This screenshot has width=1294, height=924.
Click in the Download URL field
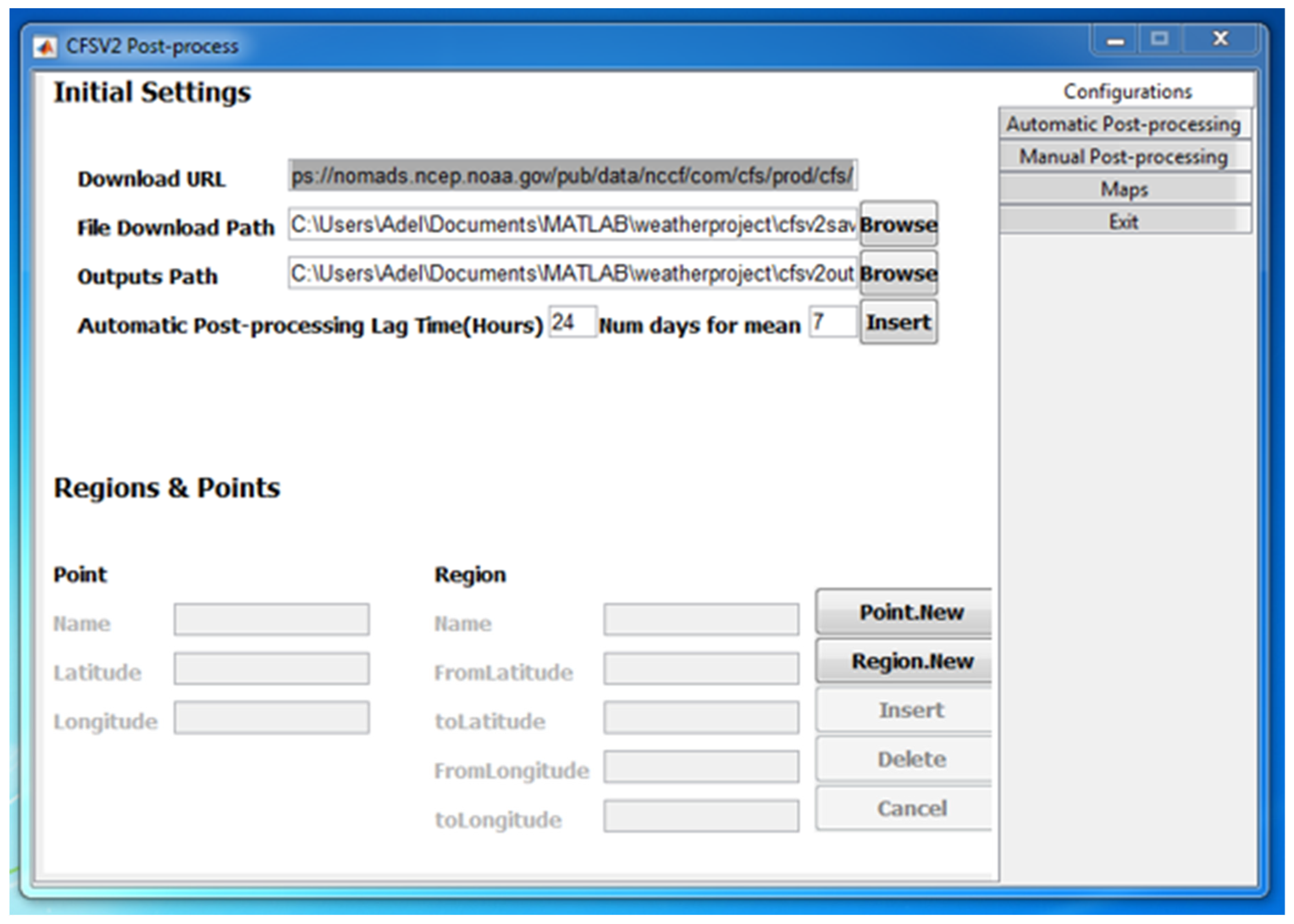[572, 176]
